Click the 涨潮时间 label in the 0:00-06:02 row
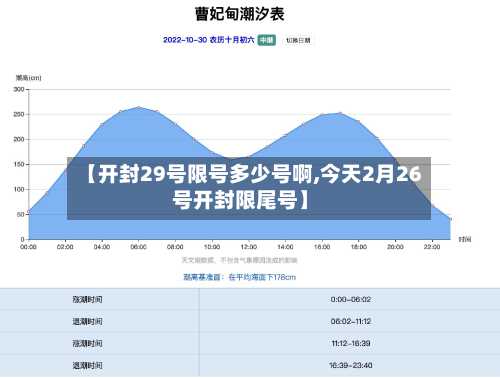The image size is (500, 378). tap(87, 299)
